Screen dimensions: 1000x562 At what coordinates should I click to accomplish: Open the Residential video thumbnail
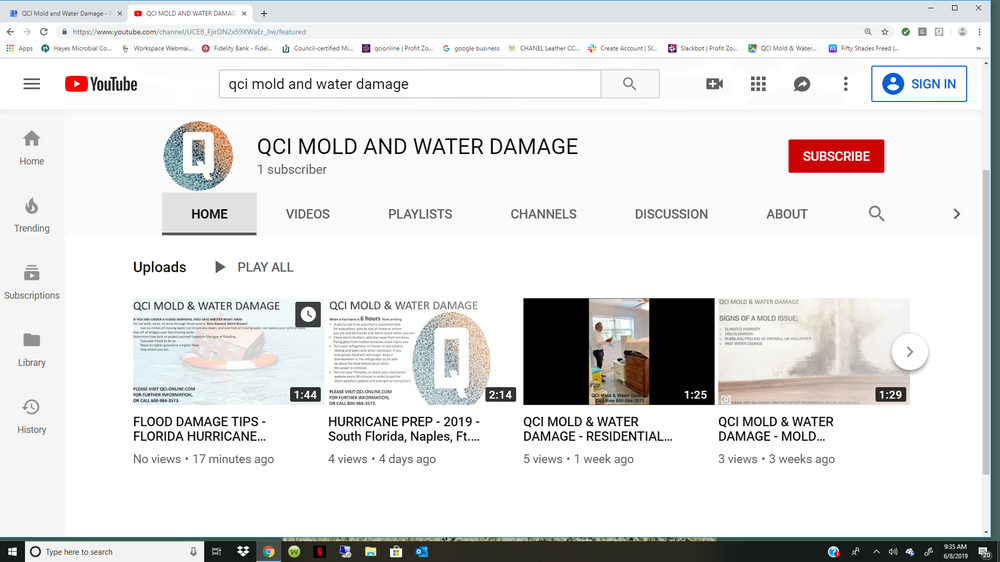pos(619,351)
